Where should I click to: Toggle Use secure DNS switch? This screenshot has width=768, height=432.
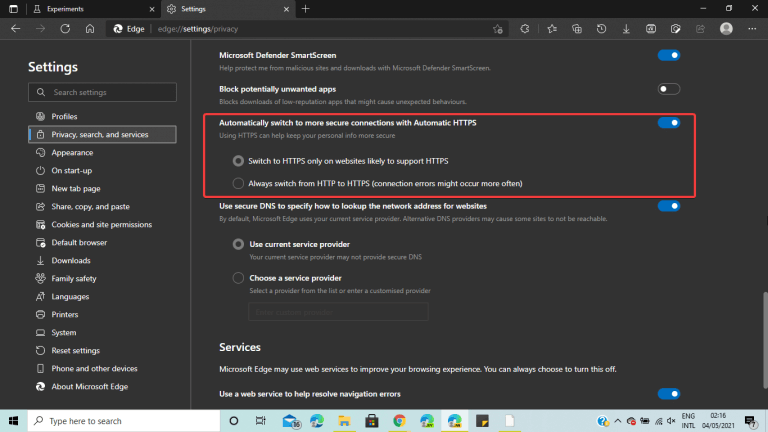point(669,206)
